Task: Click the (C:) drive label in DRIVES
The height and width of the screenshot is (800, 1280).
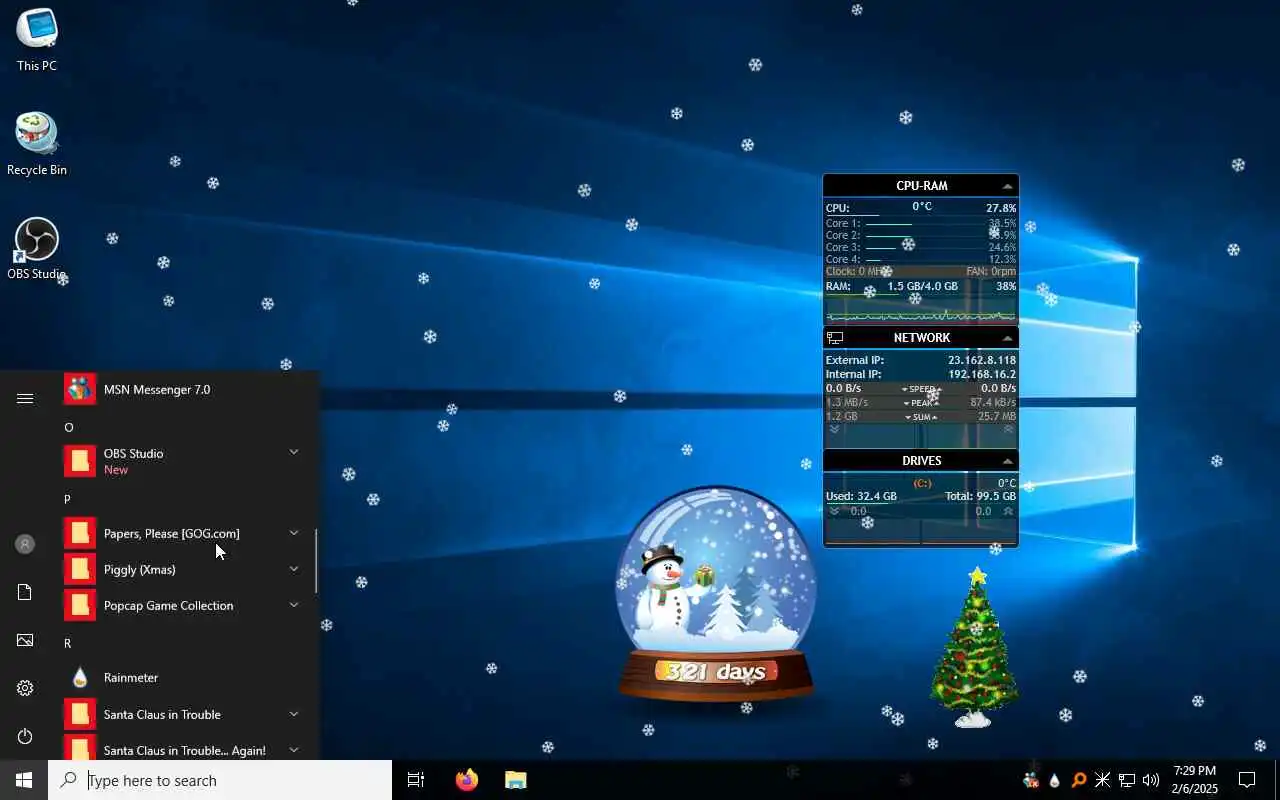Action: (x=922, y=484)
